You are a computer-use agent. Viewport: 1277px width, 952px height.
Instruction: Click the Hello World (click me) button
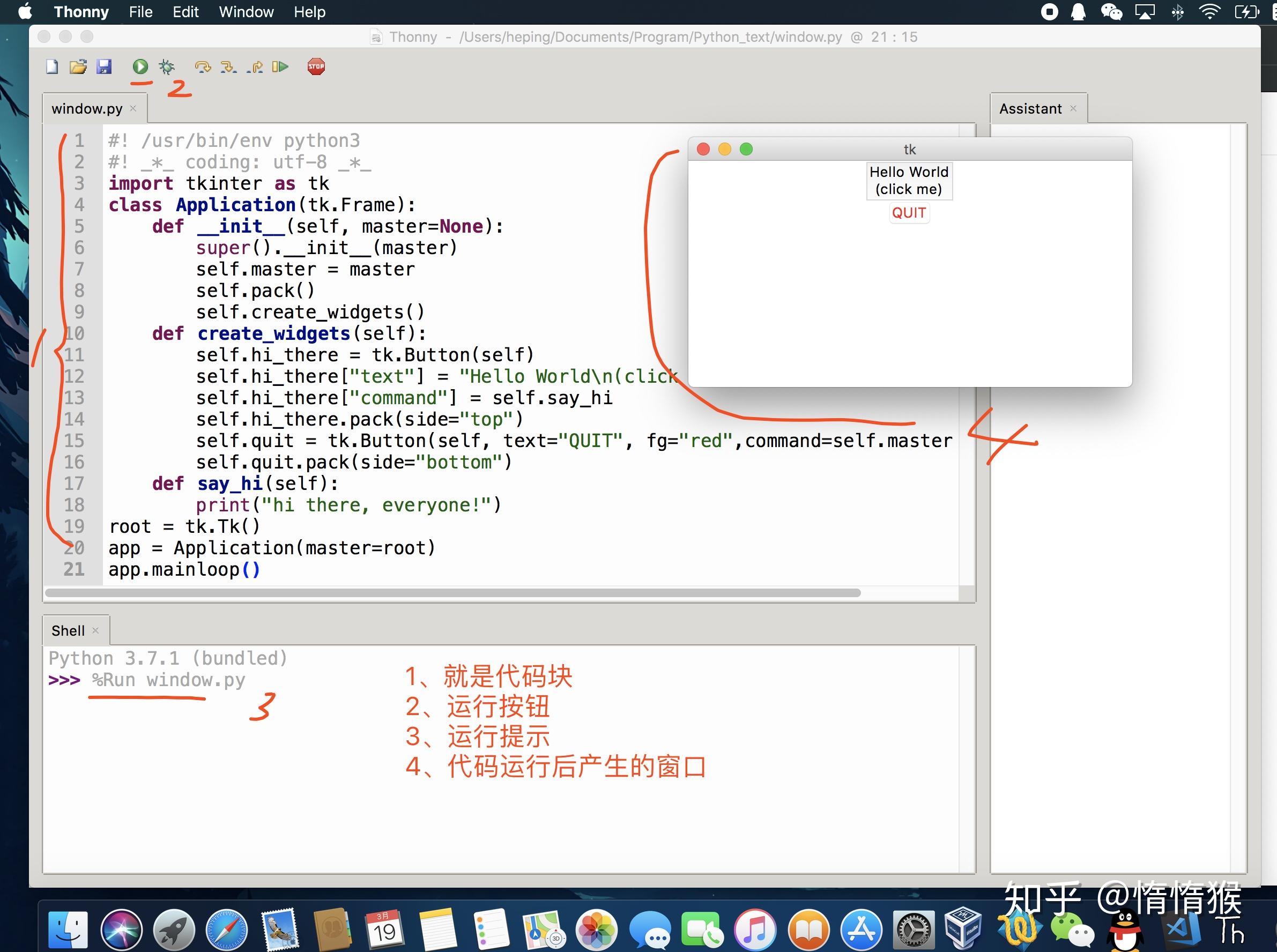point(909,180)
